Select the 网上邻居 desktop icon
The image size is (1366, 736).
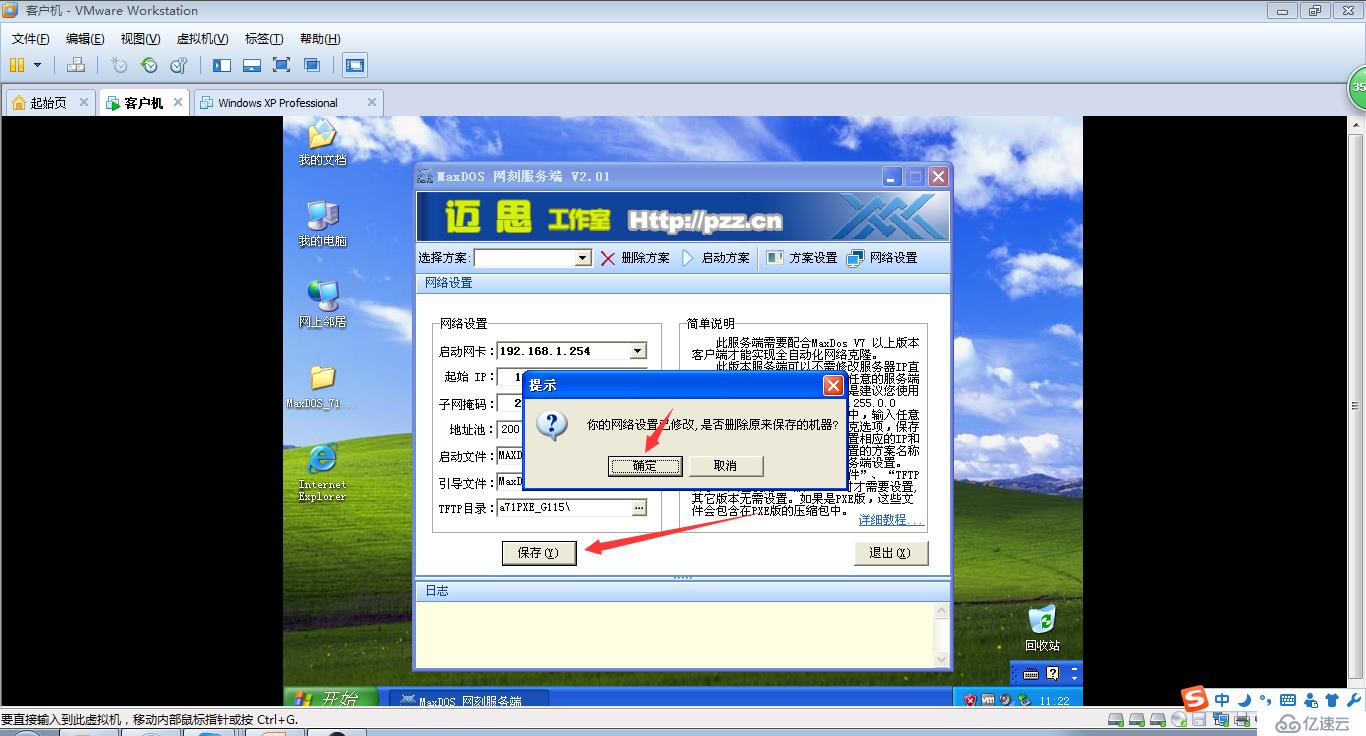322,304
